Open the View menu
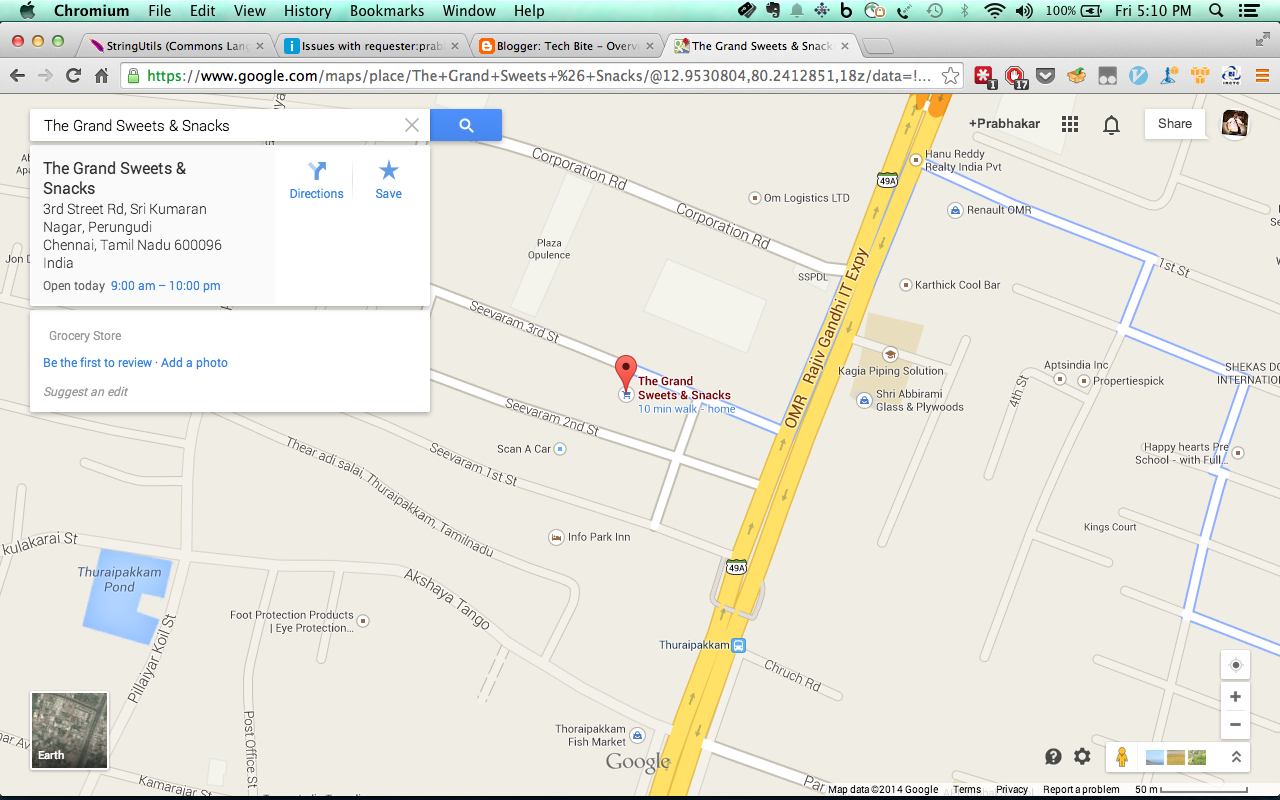Screen dimensions: 1280x800 [x=250, y=11]
